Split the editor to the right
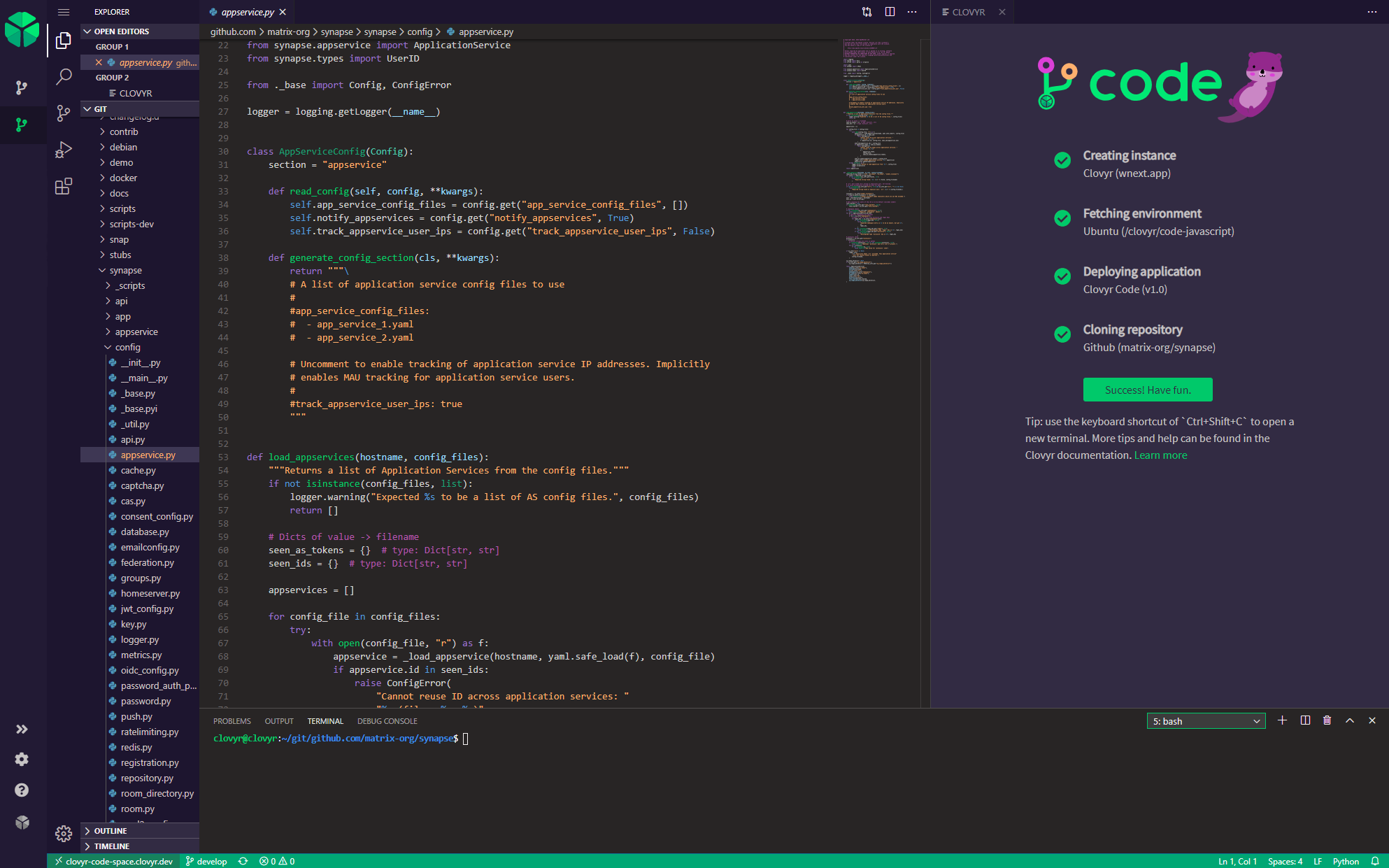Image resolution: width=1389 pixels, height=868 pixels. click(x=890, y=12)
